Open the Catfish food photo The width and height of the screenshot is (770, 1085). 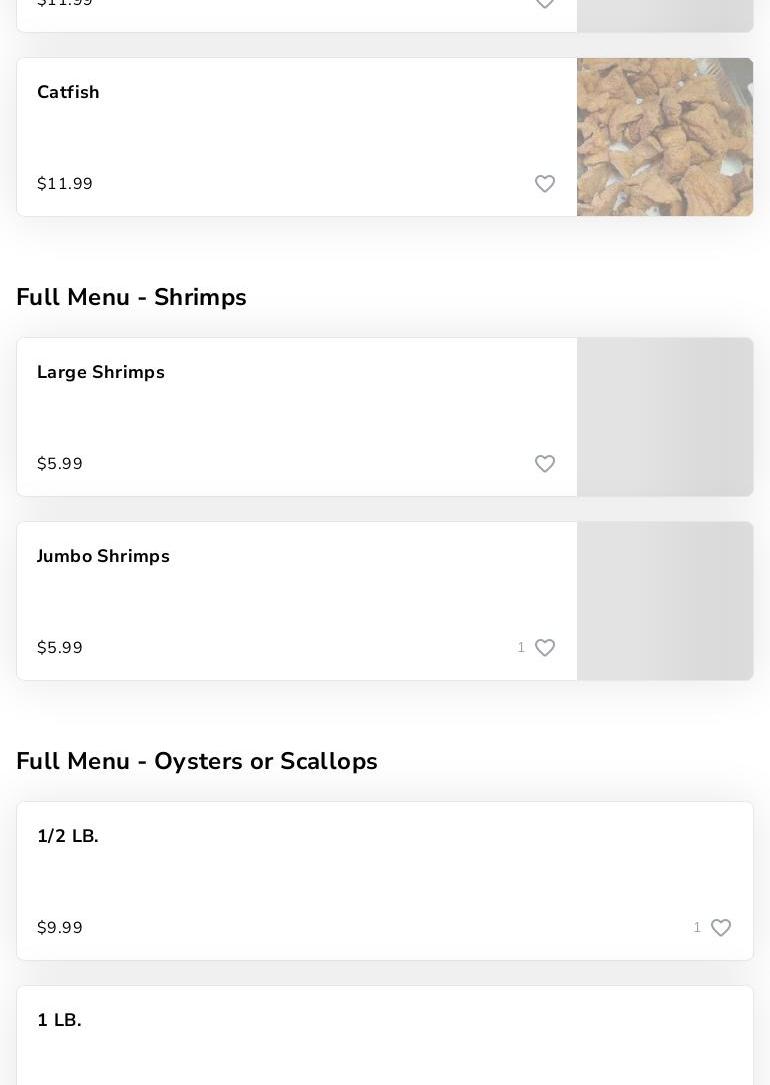click(665, 137)
